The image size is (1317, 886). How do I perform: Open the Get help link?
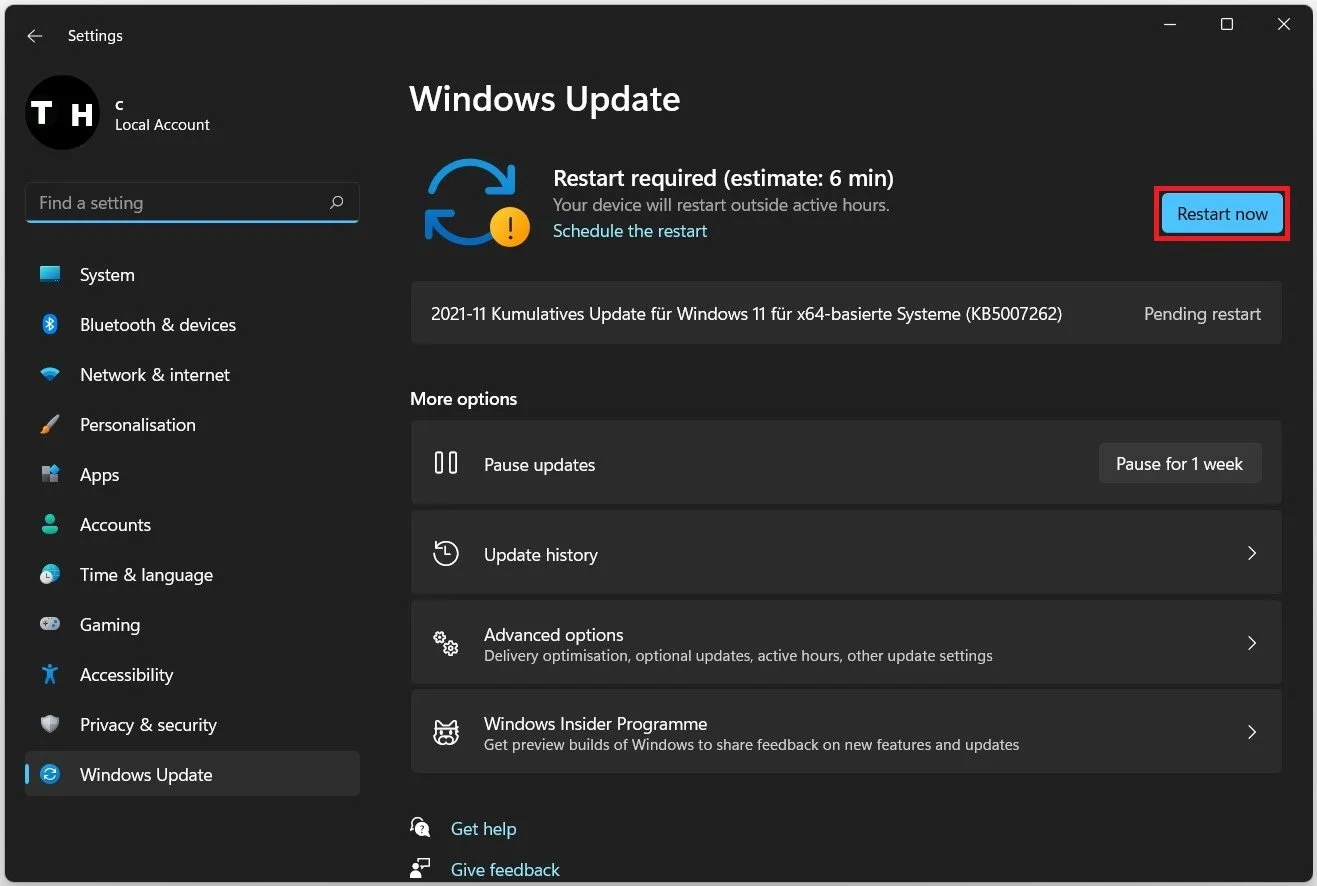pos(483,828)
